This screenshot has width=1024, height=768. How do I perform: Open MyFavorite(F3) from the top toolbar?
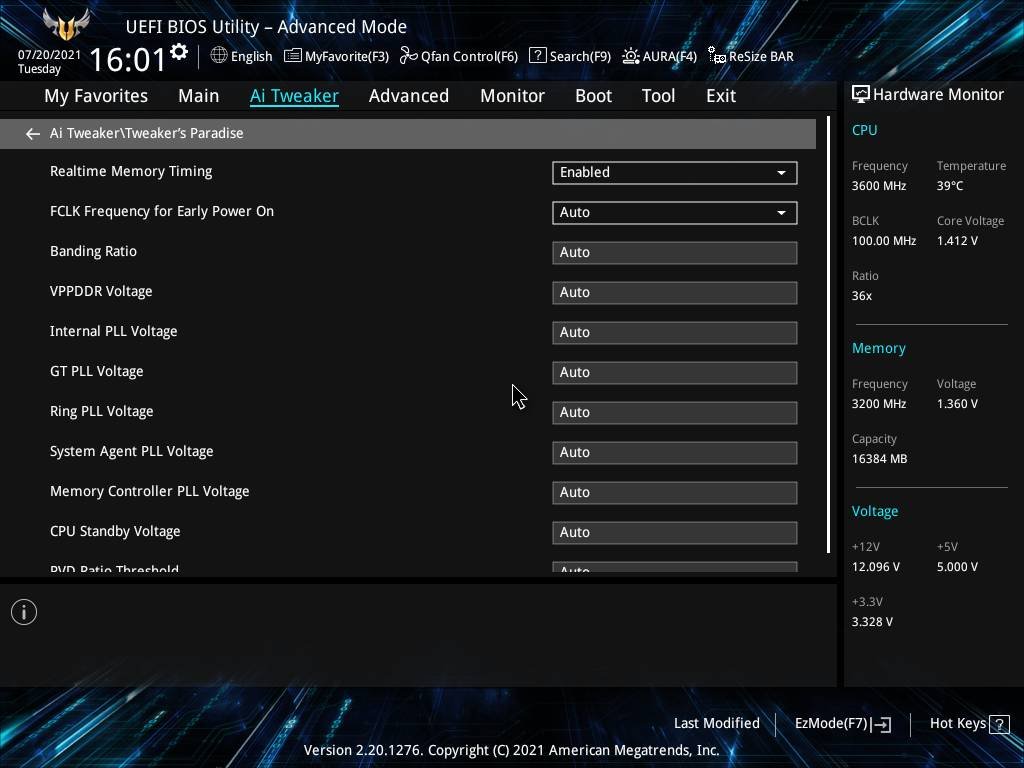(293, 56)
